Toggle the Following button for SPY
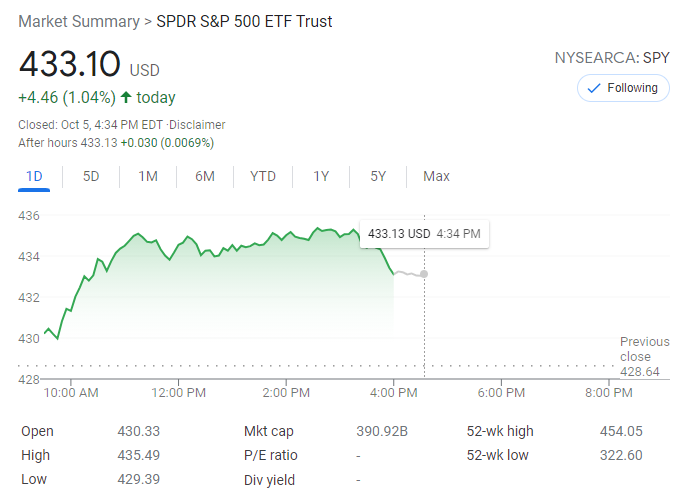Image resolution: width=689 pixels, height=499 pixels. pyautogui.click(x=623, y=88)
